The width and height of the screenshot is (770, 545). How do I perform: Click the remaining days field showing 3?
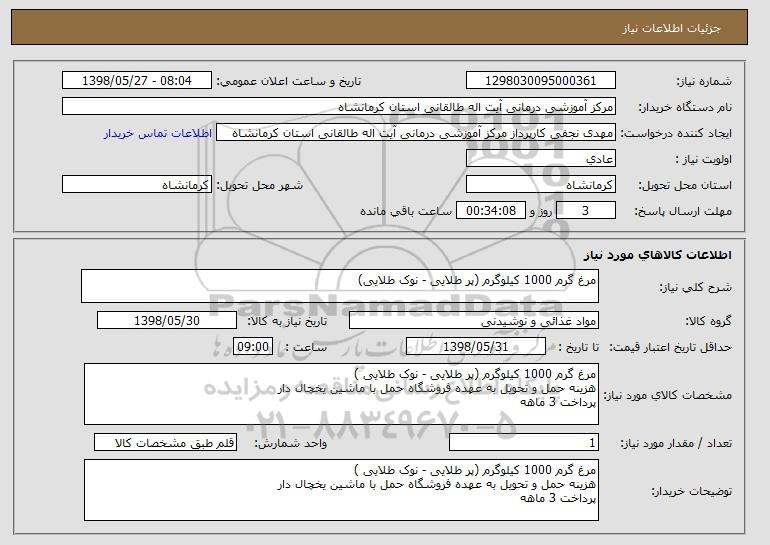[585, 211]
